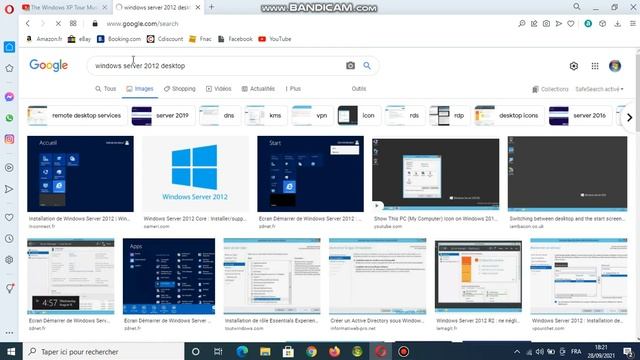
Task: Close the Windows XP Tour tab
Action: (x=104, y=7)
